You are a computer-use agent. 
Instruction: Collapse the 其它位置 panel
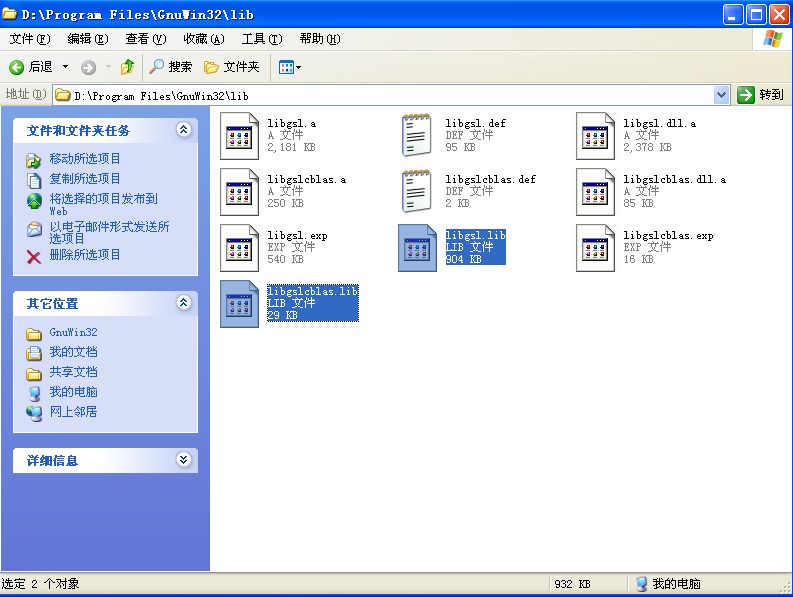click(183, 303)
